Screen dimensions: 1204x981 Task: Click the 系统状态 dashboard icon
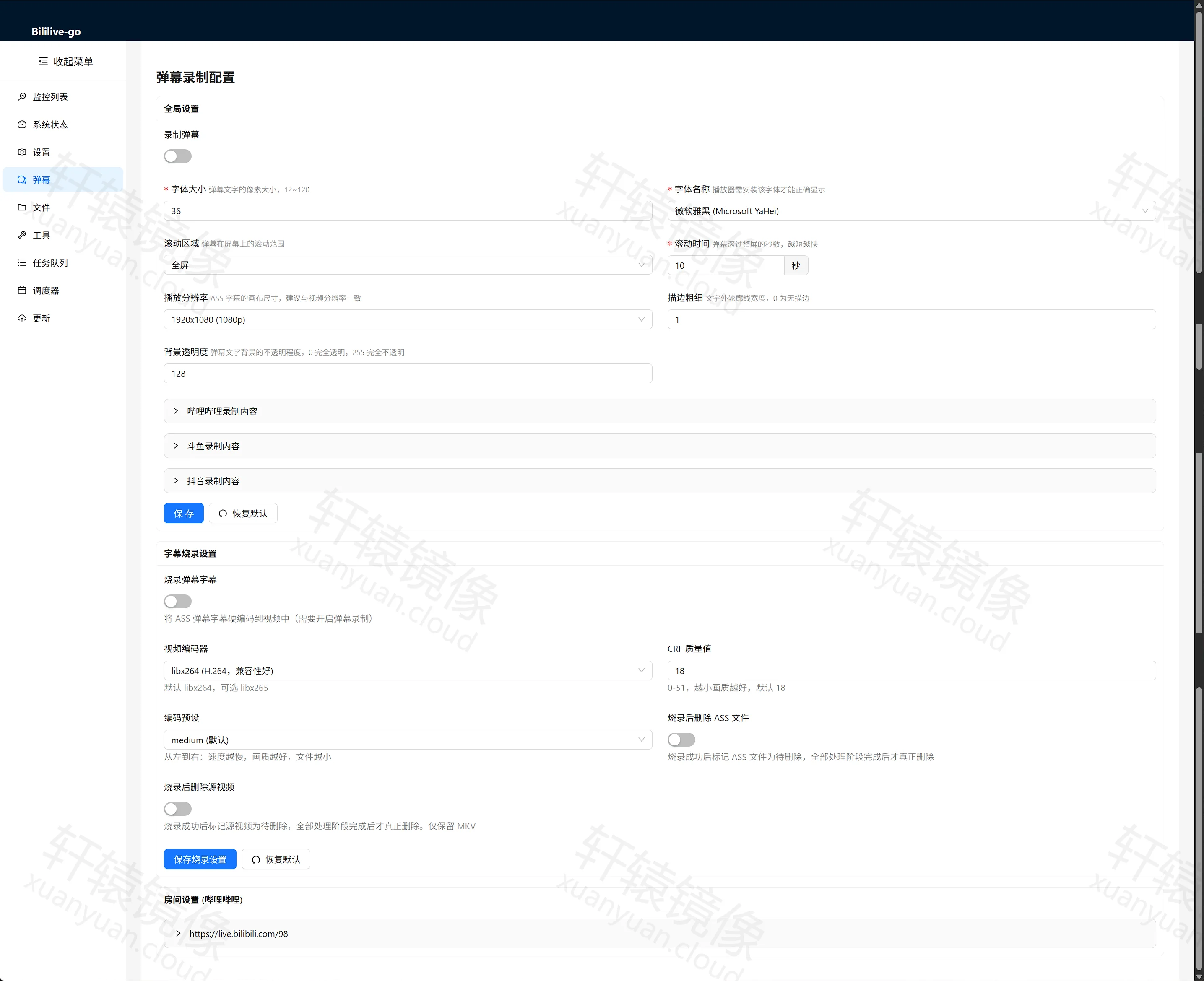[x=22, y=125]
